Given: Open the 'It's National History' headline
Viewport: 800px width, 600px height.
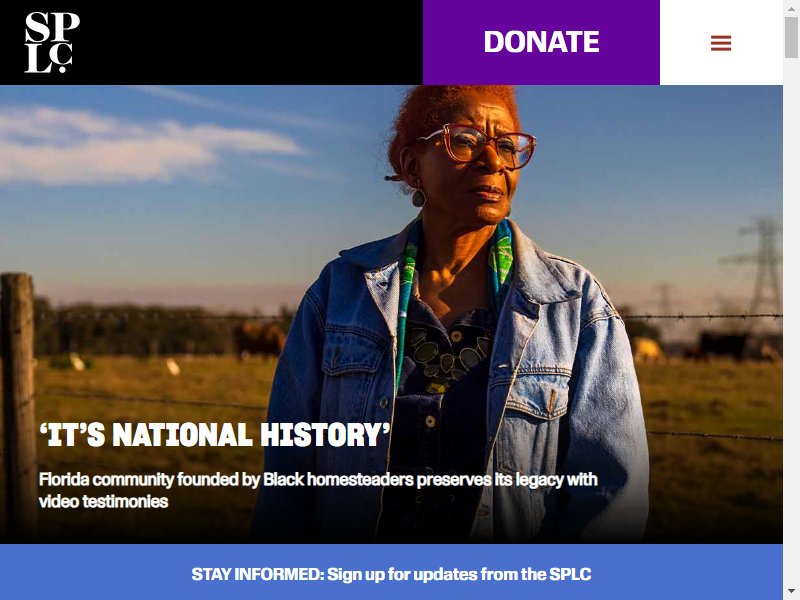Looking at the screenshot, I should click(x=215, y=435).
